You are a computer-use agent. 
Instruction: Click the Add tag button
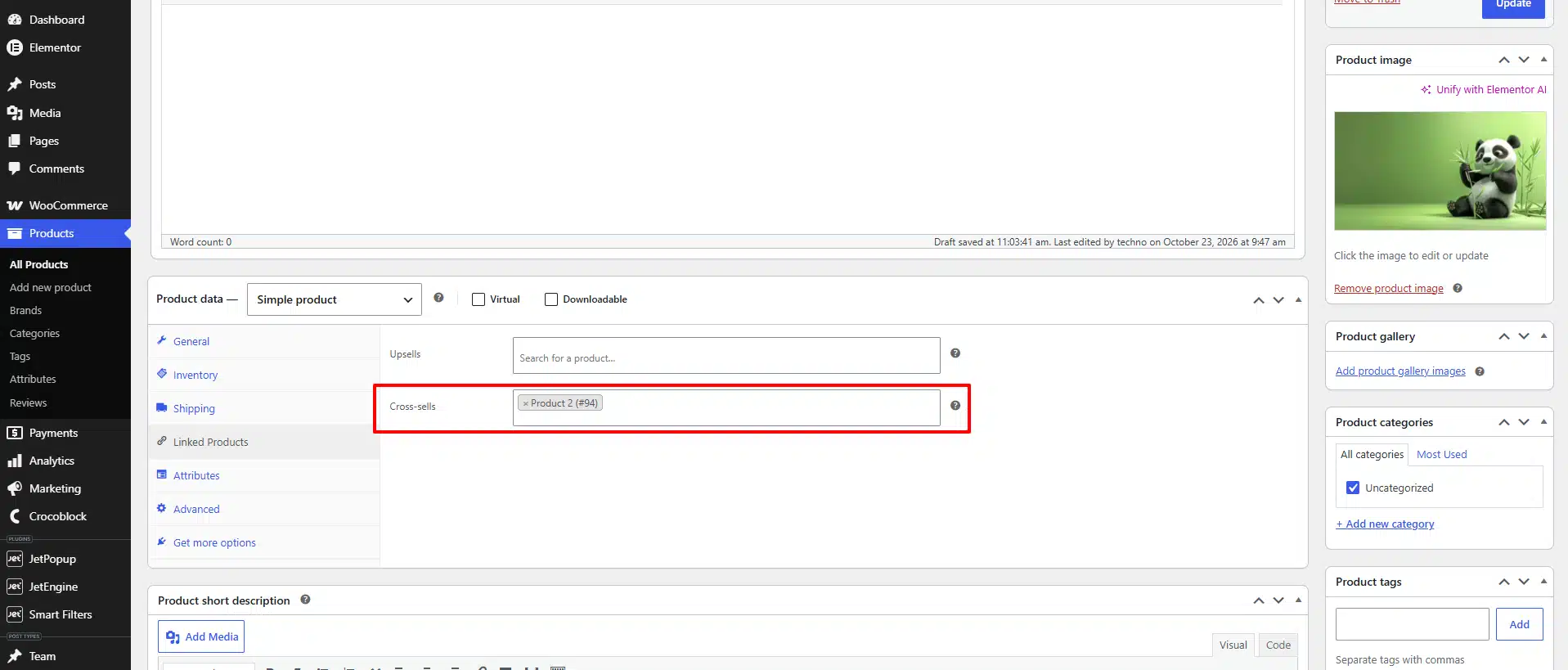1520,624
